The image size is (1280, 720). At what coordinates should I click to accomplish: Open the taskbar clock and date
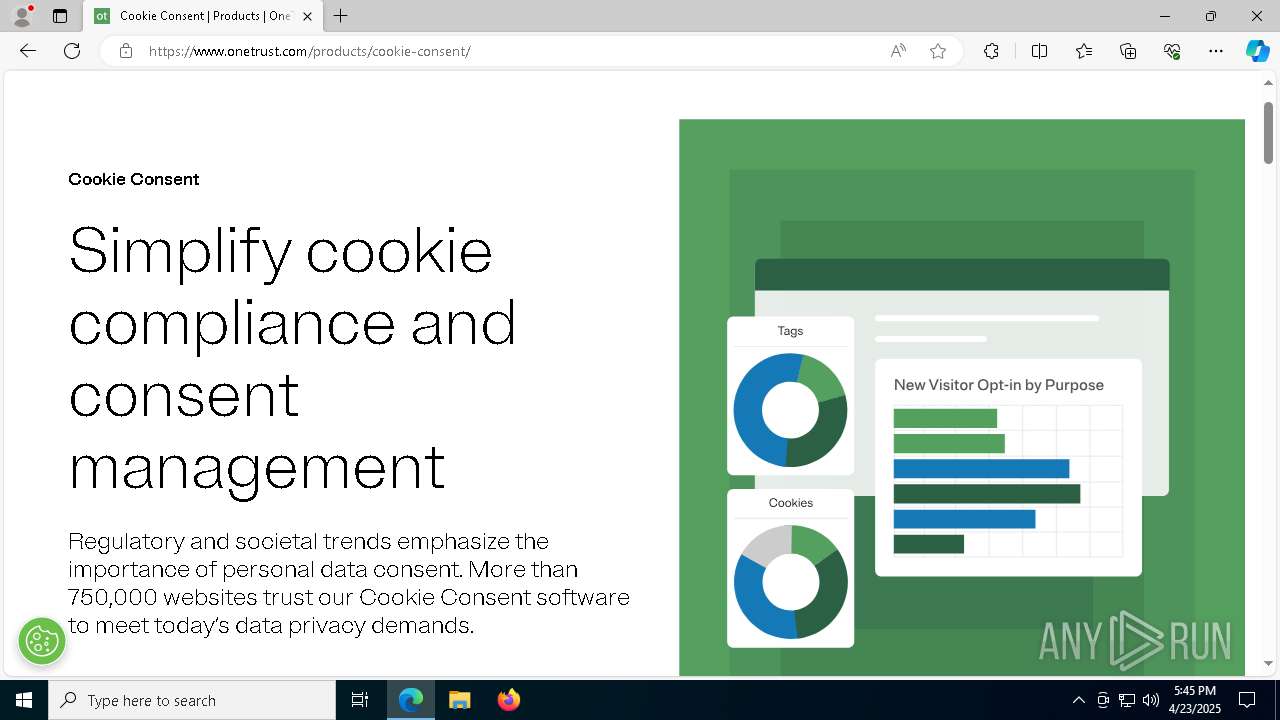[1195, 700]
